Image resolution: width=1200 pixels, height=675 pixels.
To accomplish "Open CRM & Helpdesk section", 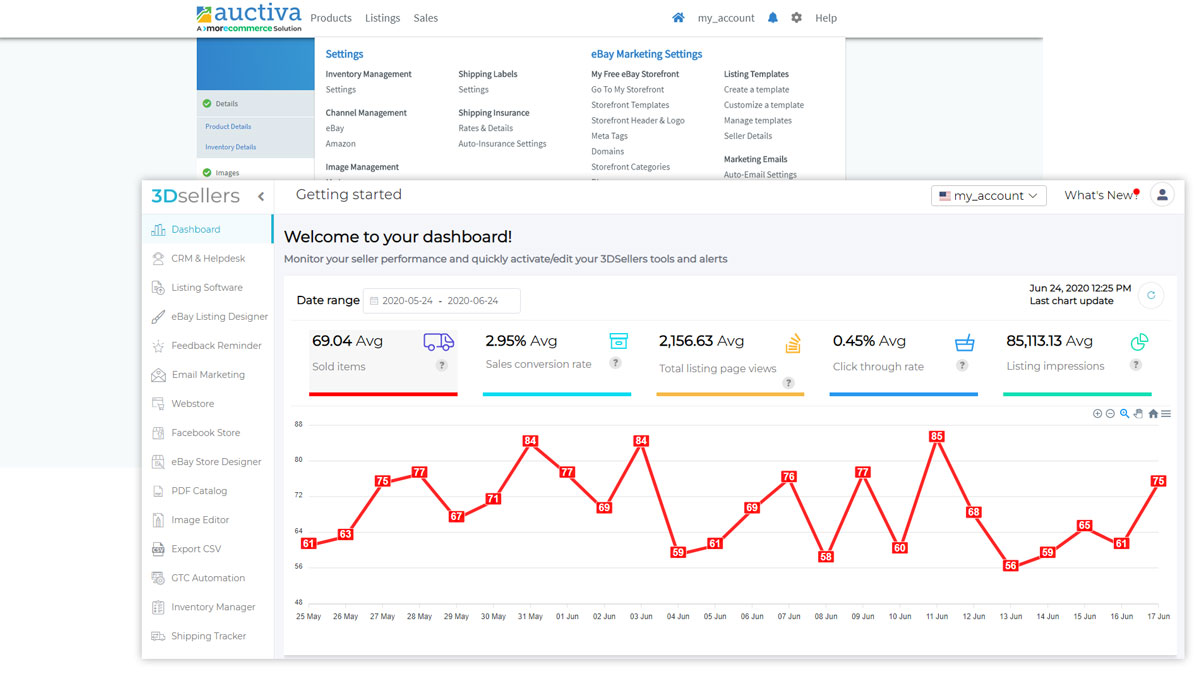I will click(x=206, y=258).
